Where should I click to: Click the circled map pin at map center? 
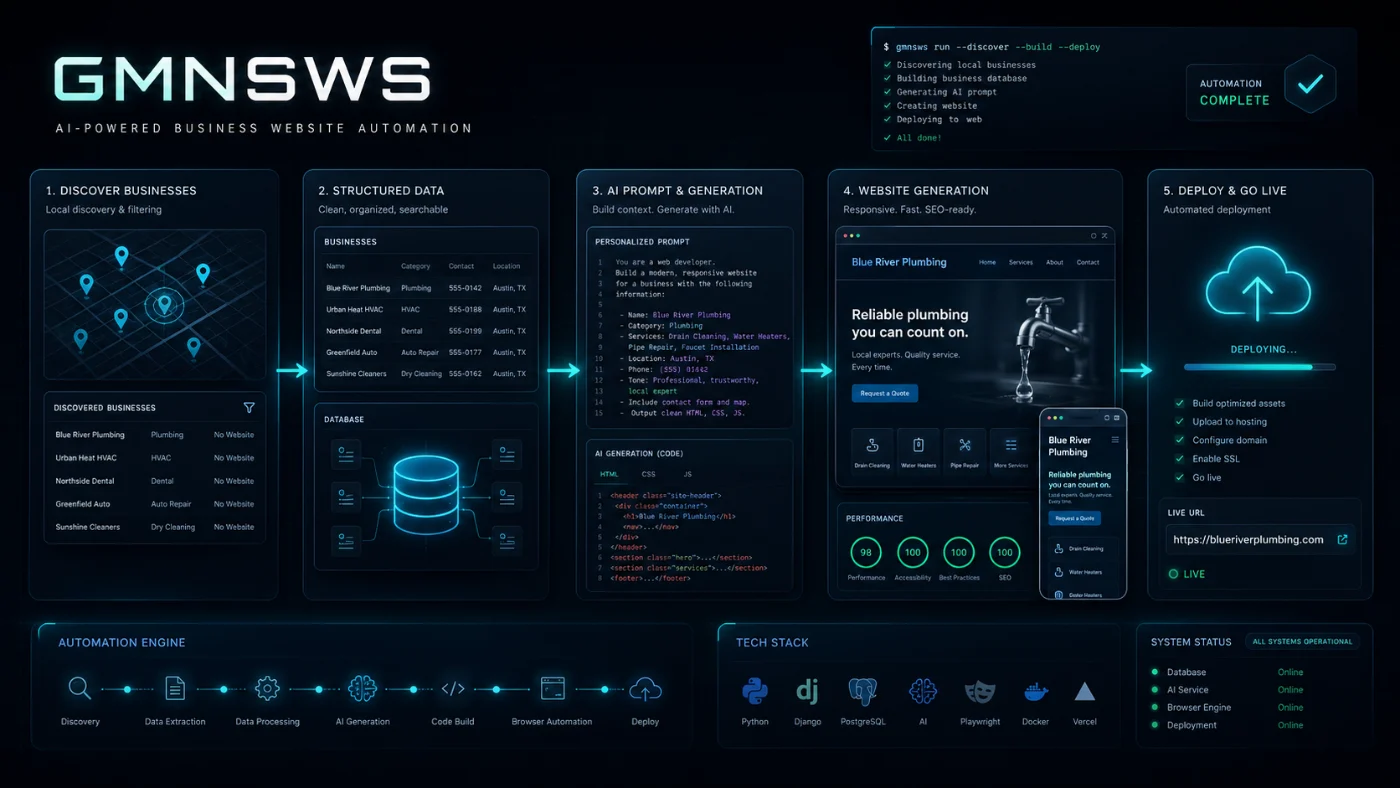tap(165, 304)
